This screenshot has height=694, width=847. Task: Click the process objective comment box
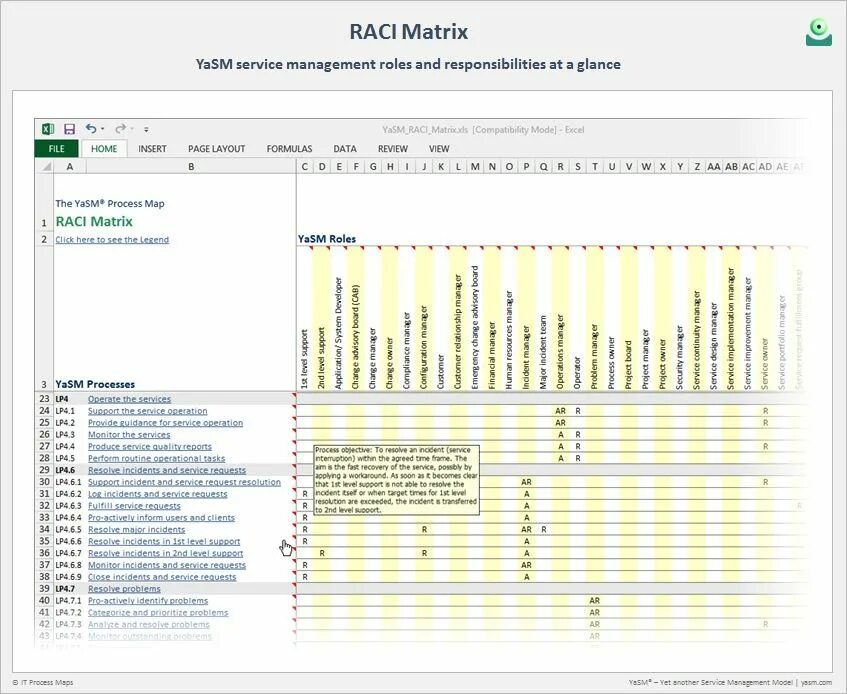[396, 480]
